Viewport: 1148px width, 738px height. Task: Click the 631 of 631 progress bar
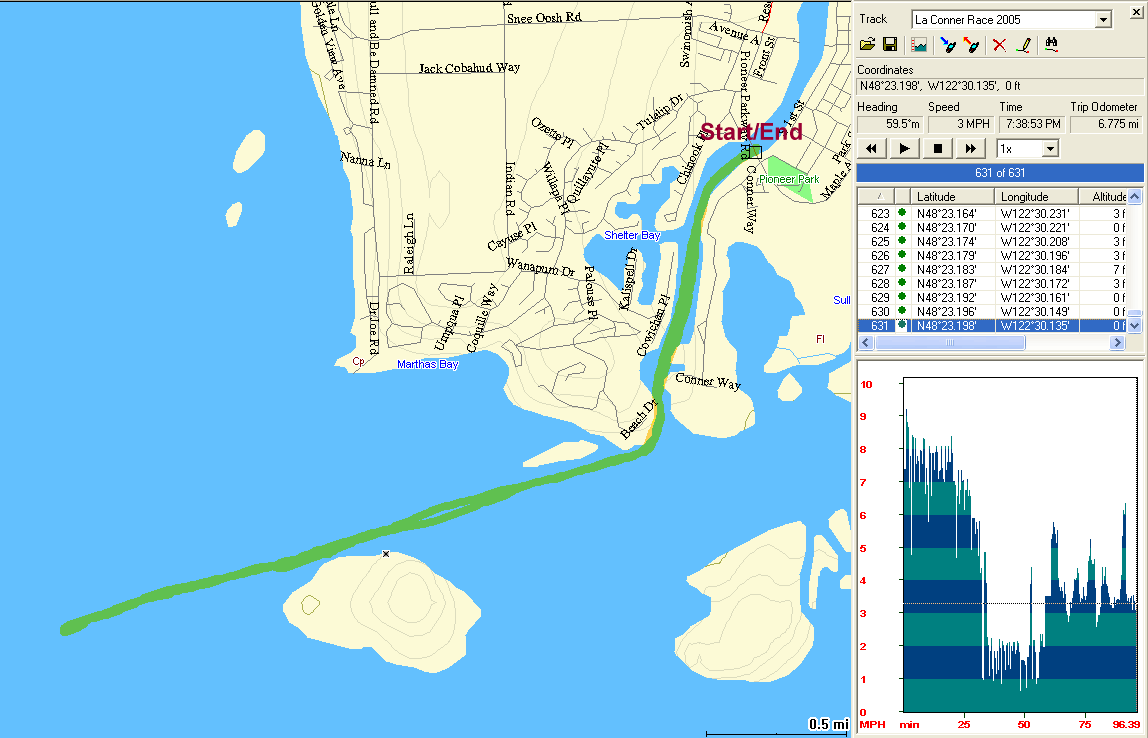pyautogui.click(x=1000, y=173)
